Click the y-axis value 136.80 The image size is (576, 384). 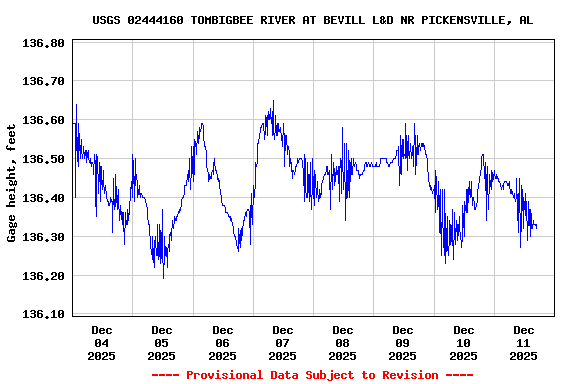point(43,43)
